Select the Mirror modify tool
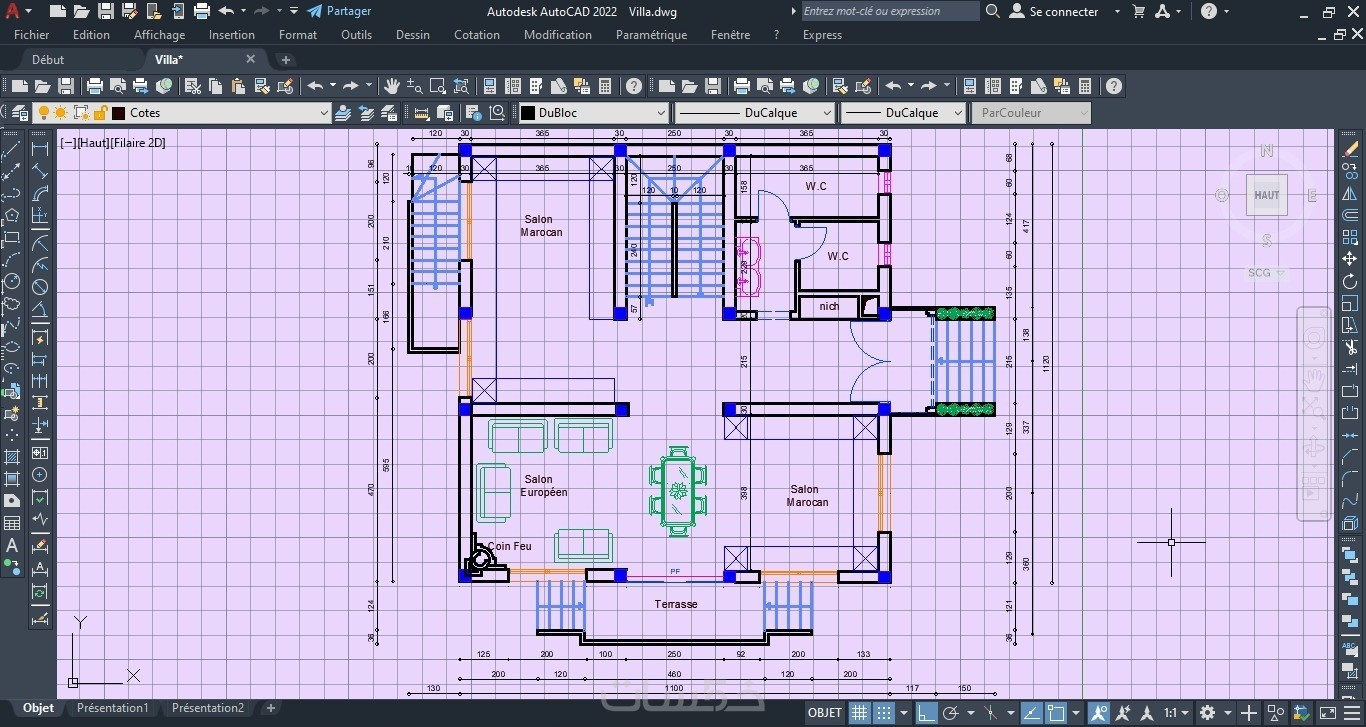 pyautogui.click(x=1350, y=193)
